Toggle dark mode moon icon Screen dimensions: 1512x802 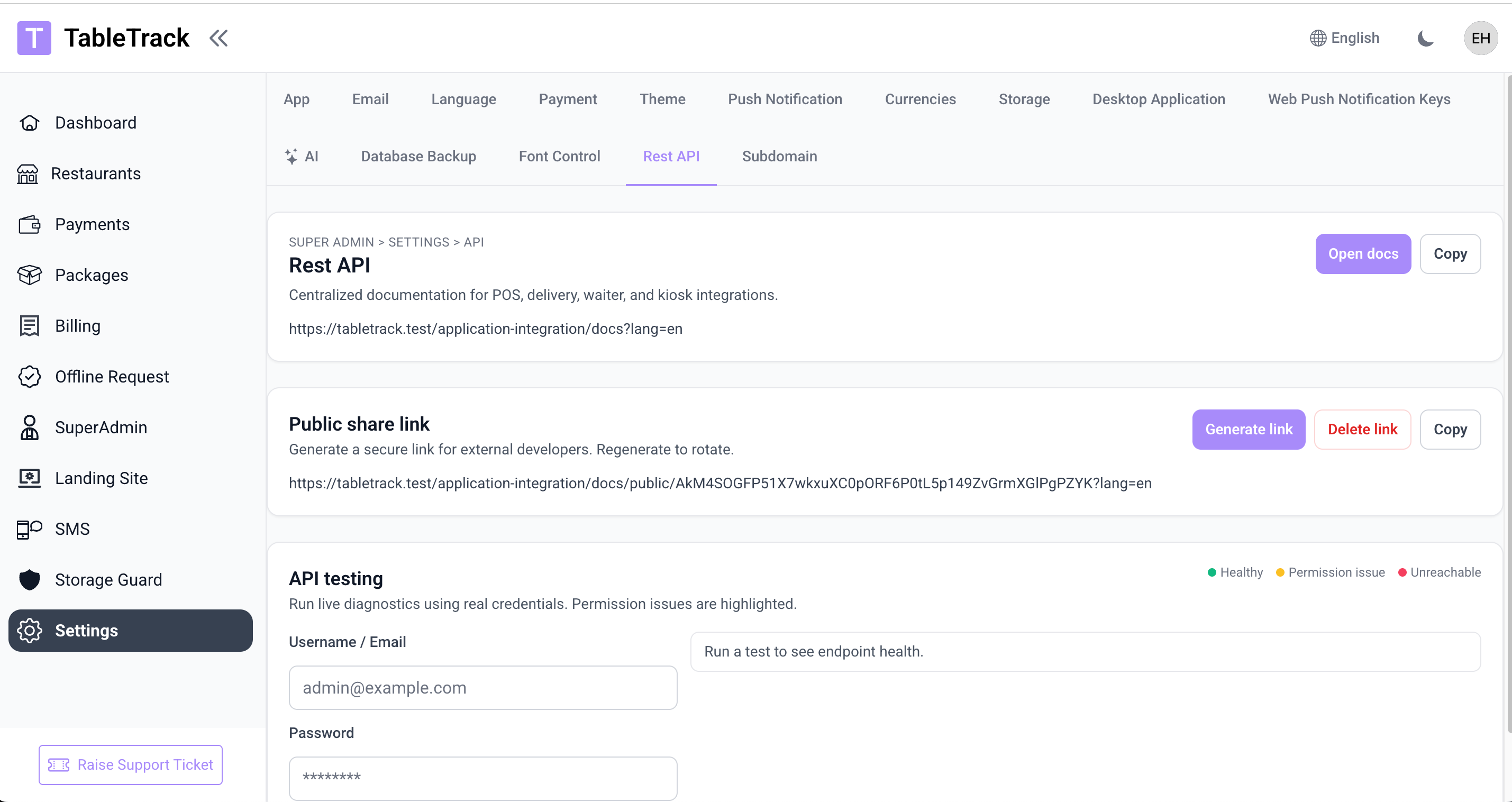click(1425, 38)
